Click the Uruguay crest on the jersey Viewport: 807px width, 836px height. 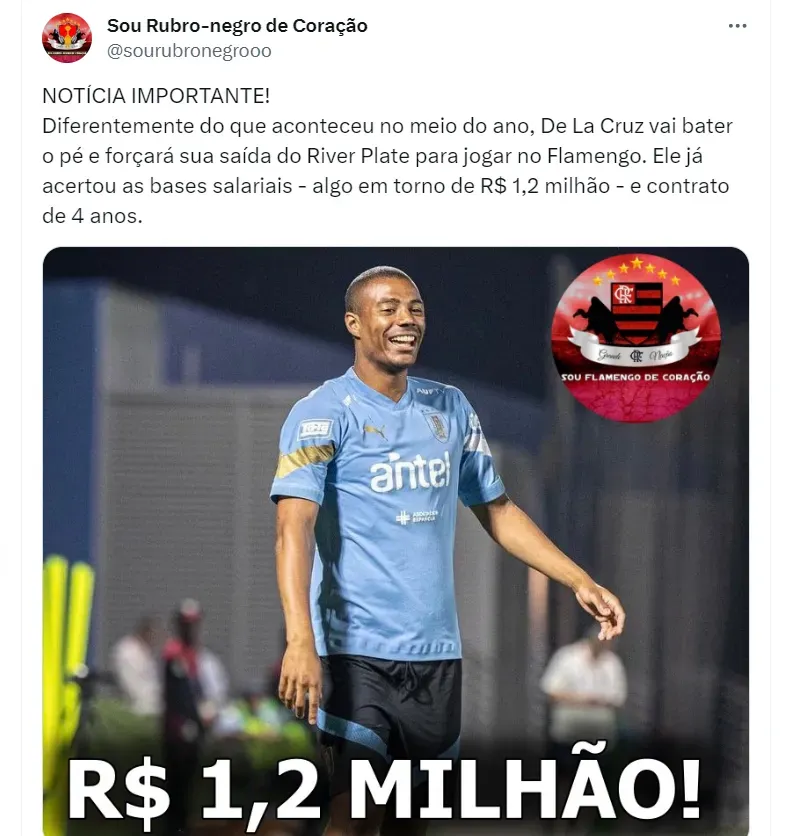(437, 427)
